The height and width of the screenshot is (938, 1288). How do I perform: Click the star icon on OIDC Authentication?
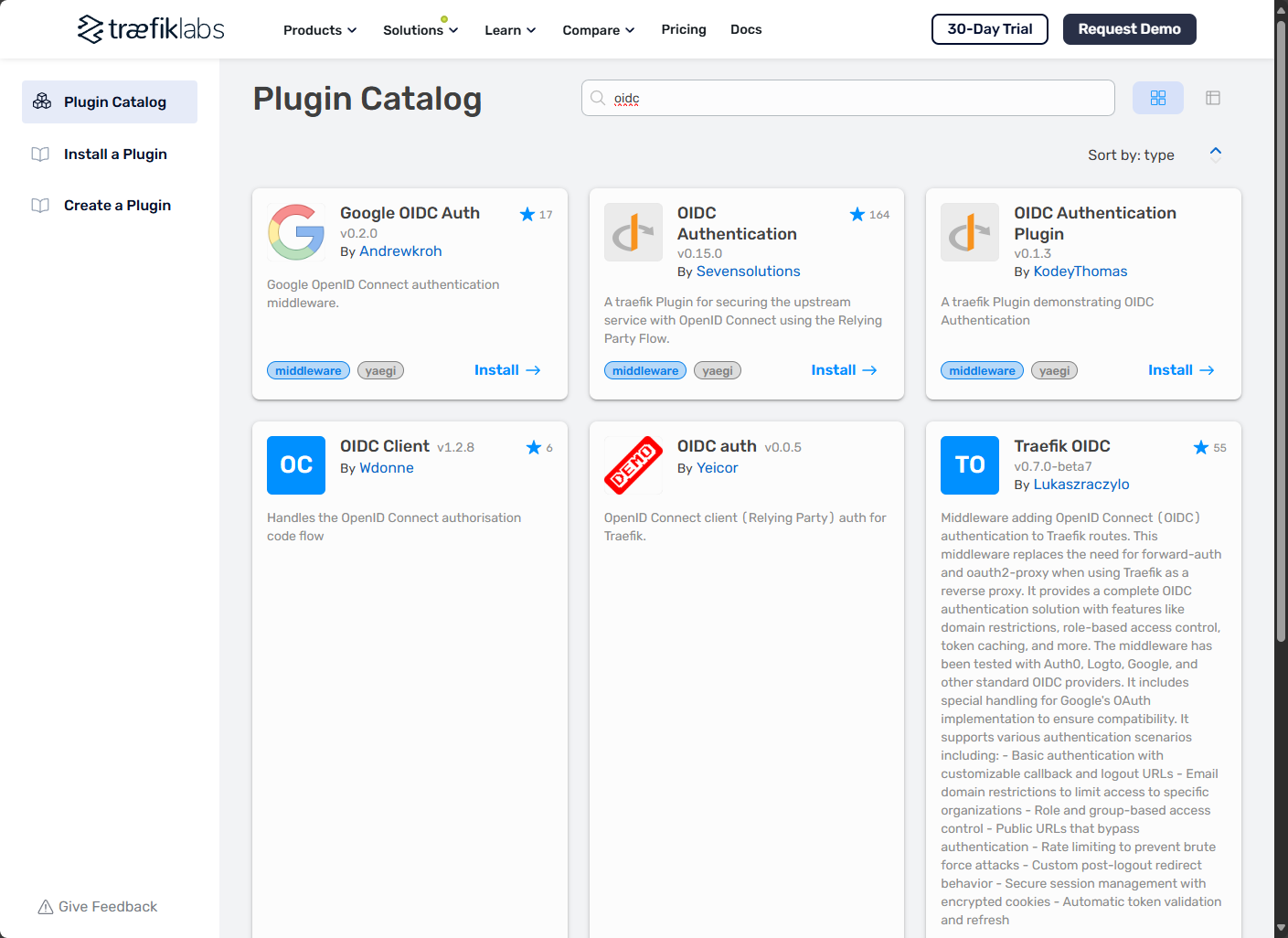click(857, 215)
